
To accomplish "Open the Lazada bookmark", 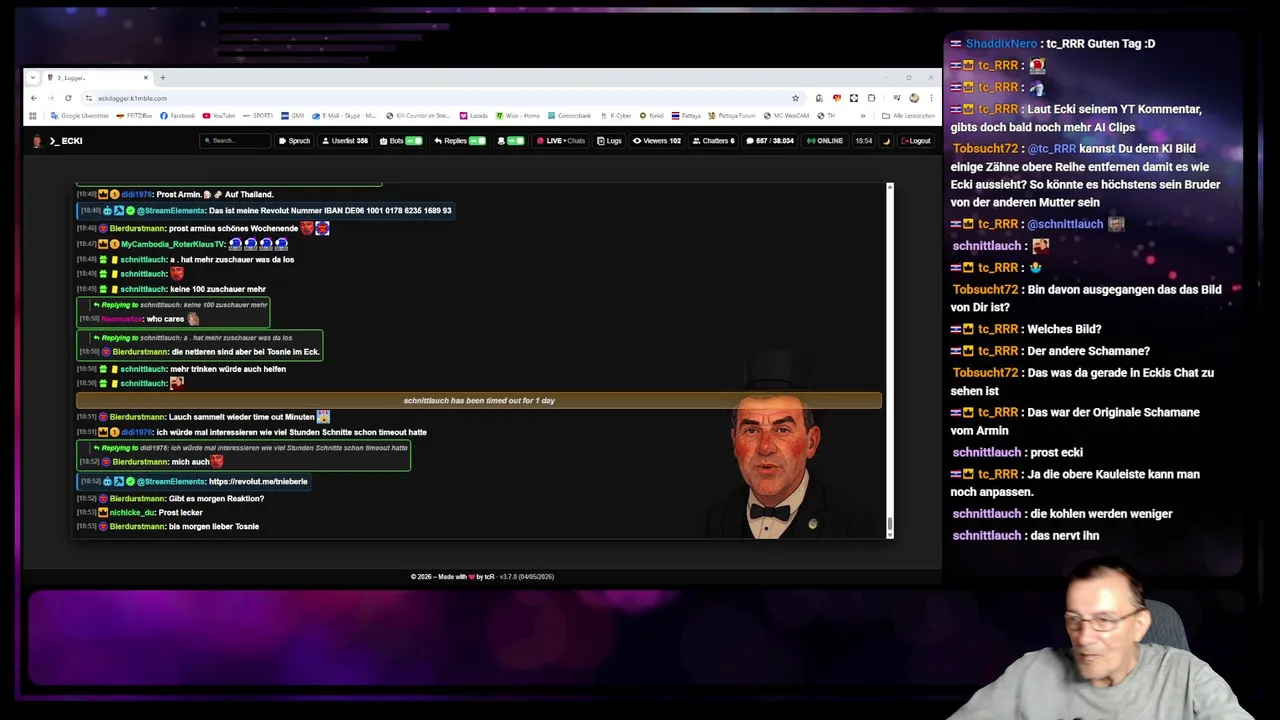I will coord(474,116).
